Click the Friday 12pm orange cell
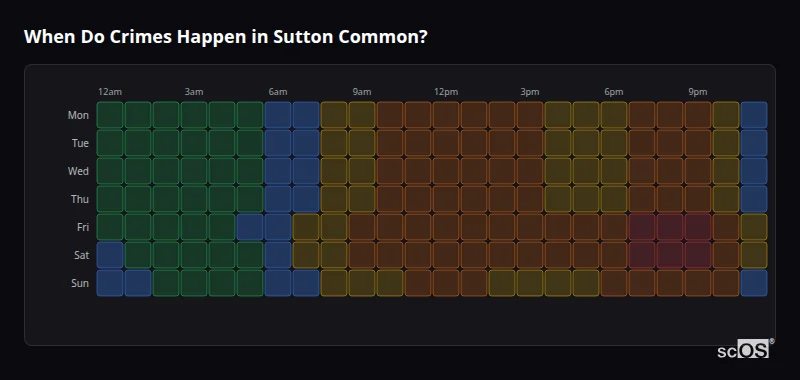Image resolution: width=800 pixels, height=380 pixels. tap(446, 226)
